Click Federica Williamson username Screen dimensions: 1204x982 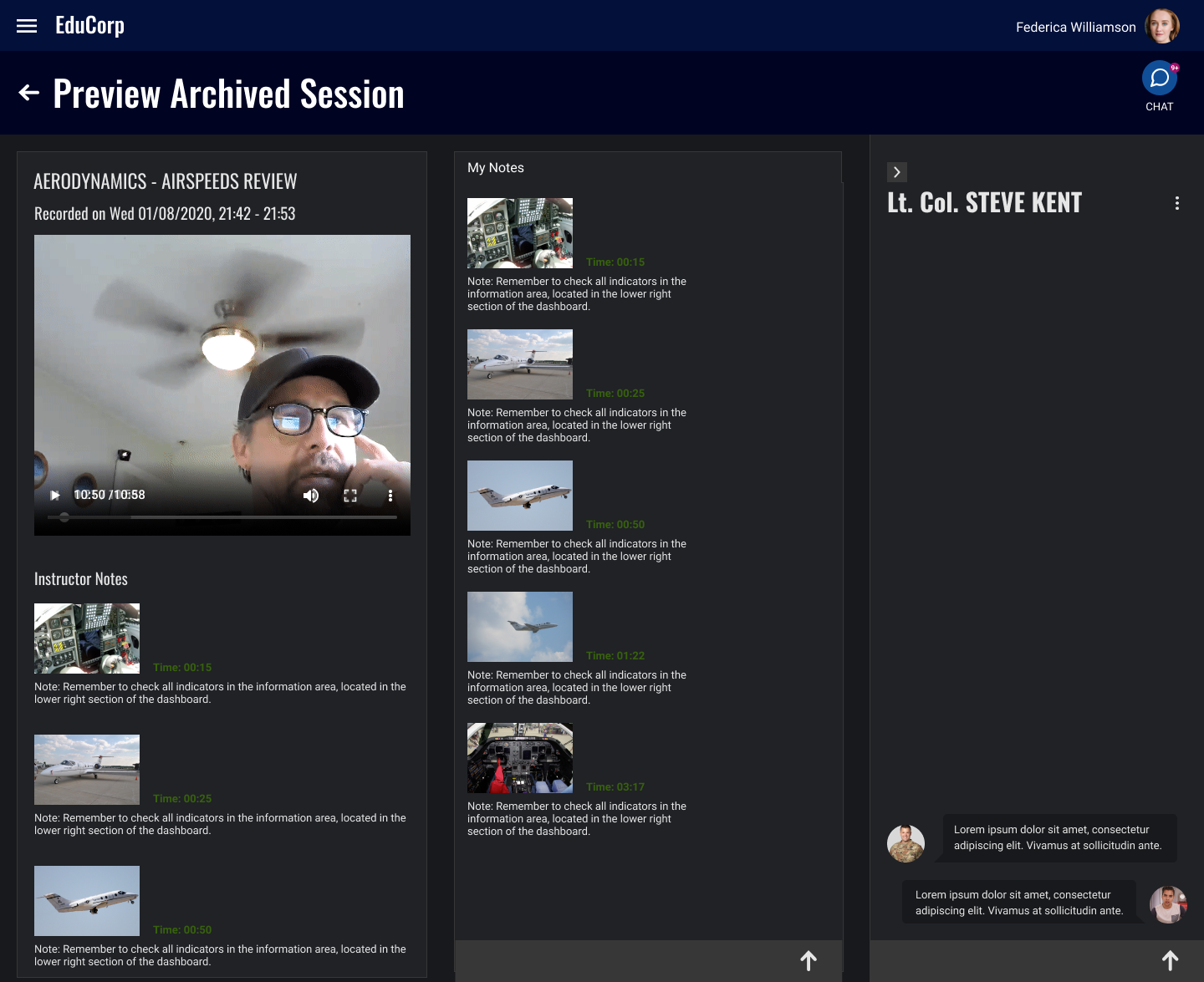pyautogui.click(x=1076, y=27)
